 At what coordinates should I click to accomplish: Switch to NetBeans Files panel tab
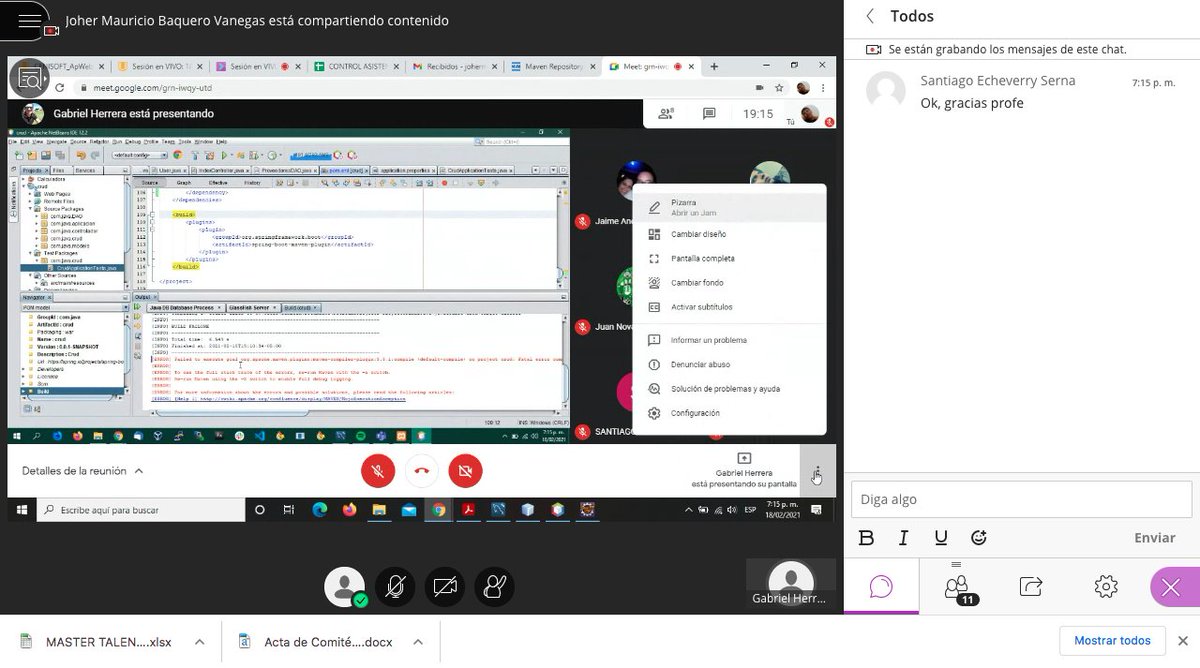(x=58, y=171)
